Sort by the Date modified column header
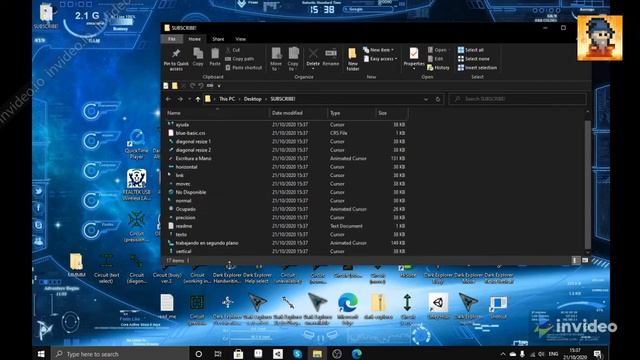Image resolution: width=640 pixels, height=360 pixels. [x=298, y=113]
